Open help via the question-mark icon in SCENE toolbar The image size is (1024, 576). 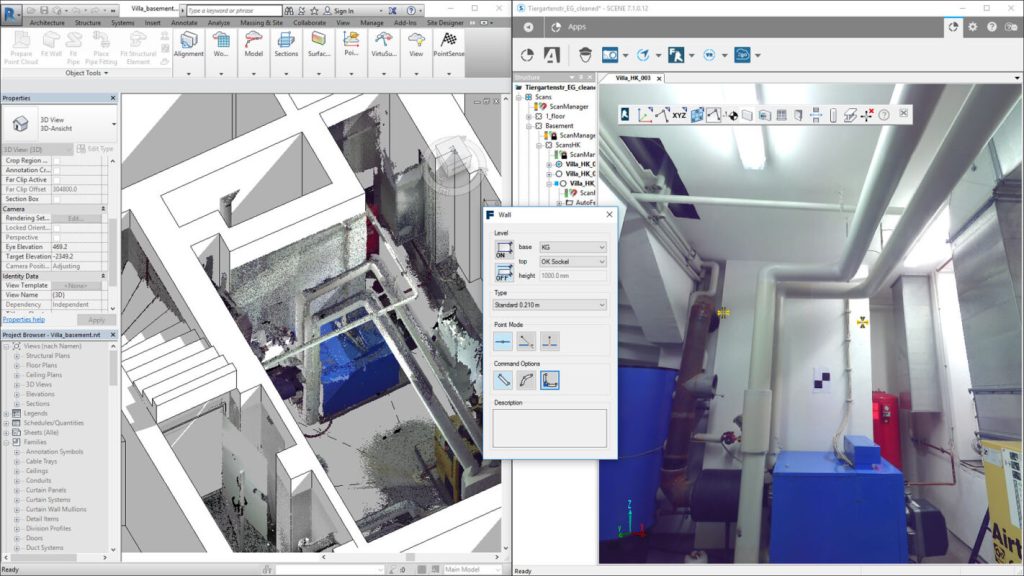(884, 113)
